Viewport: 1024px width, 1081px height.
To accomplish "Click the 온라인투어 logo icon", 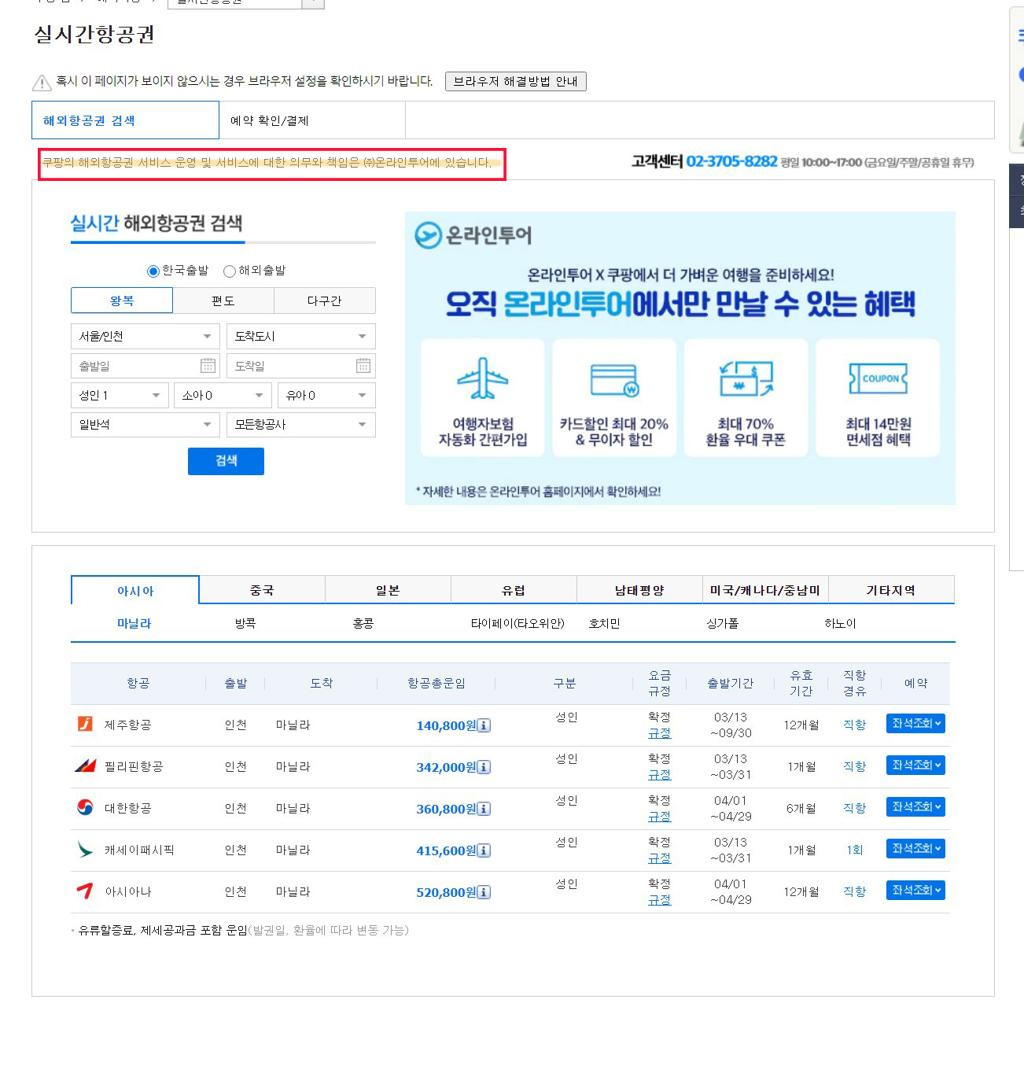I will coord(428,236).
